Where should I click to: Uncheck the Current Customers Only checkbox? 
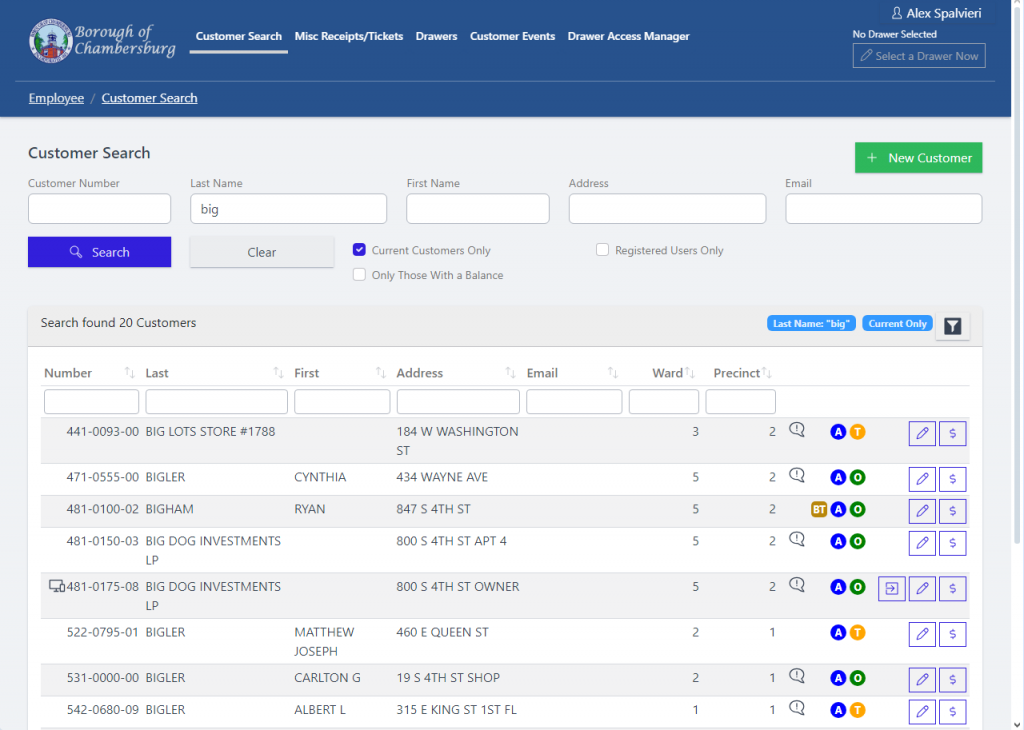click(359, 250)
